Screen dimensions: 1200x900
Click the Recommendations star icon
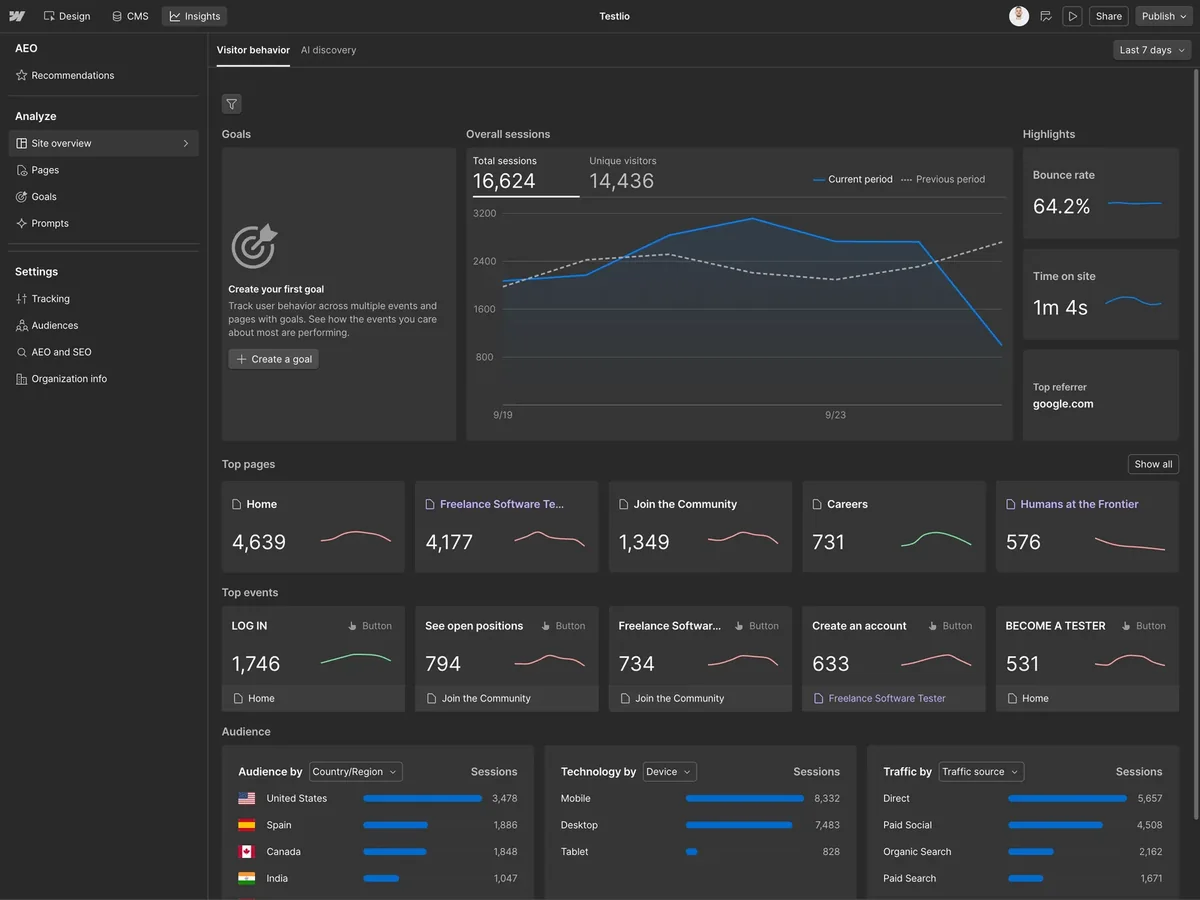coord(22,75)
